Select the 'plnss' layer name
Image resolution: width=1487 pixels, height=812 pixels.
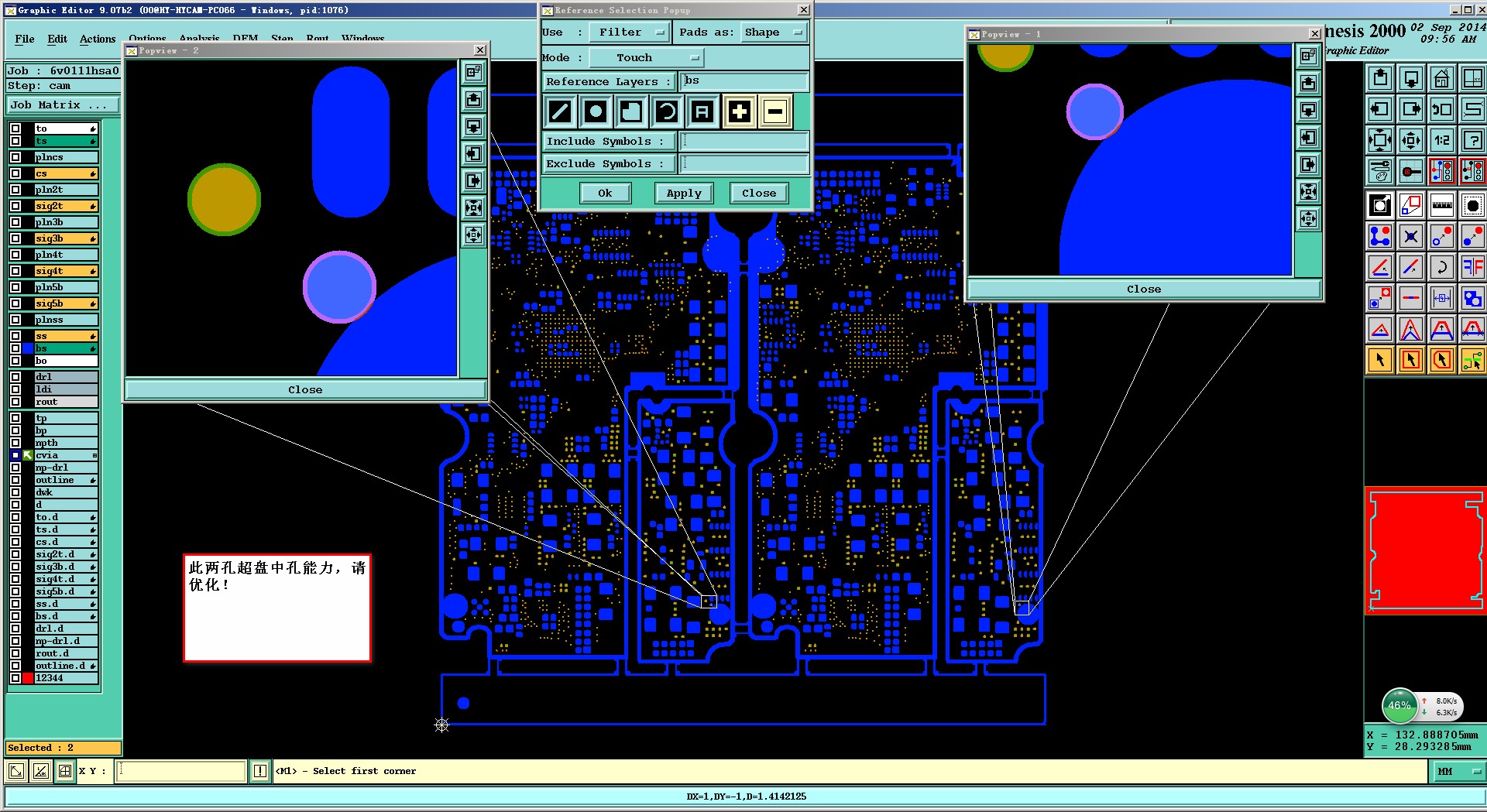coord(66,320)
